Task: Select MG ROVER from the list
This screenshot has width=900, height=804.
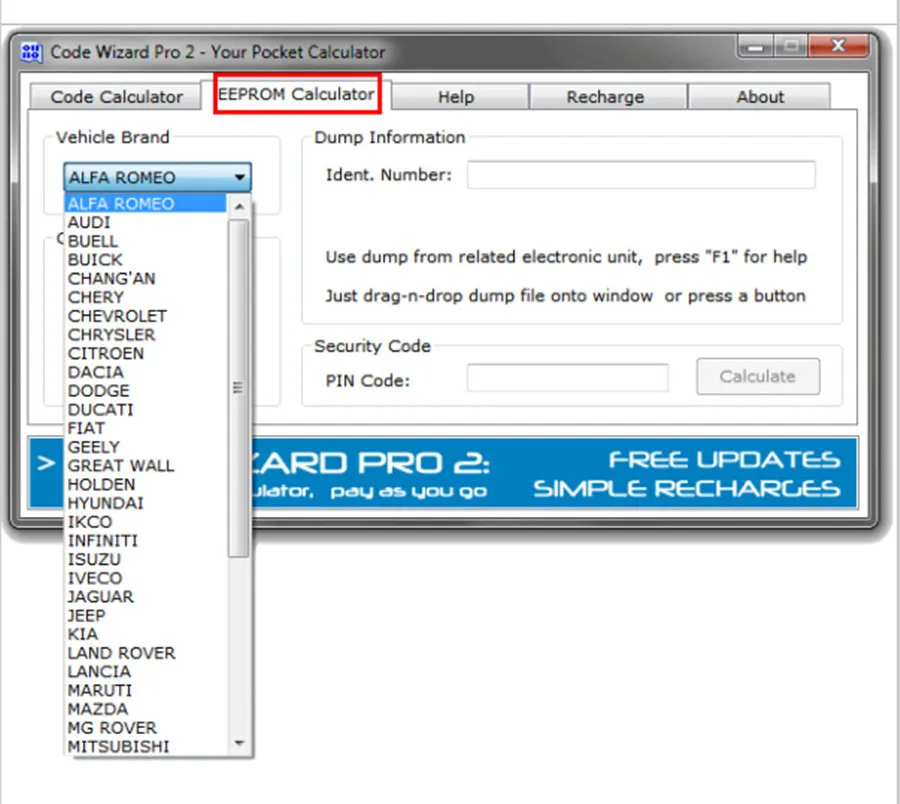Action: (x=145, y=728)
